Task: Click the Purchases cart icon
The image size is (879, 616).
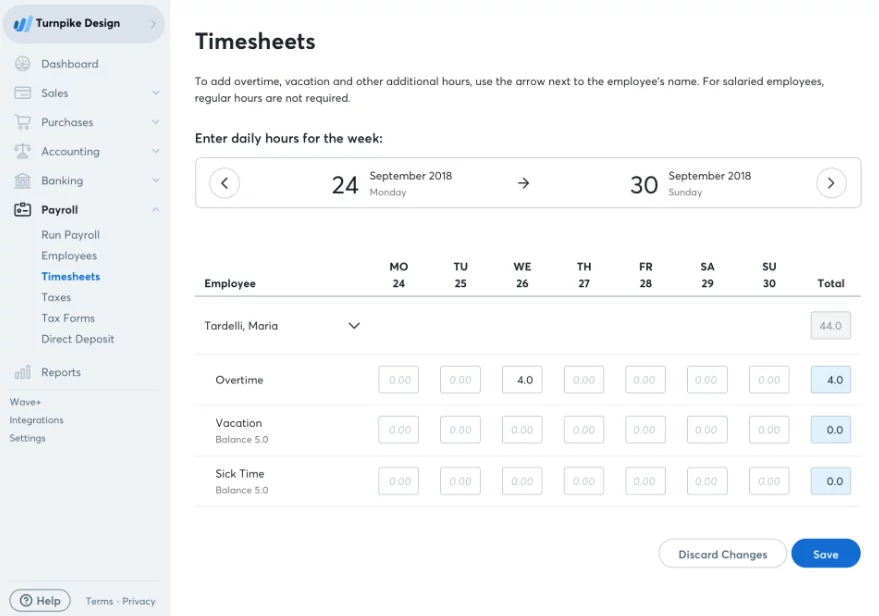Action: 22,122
